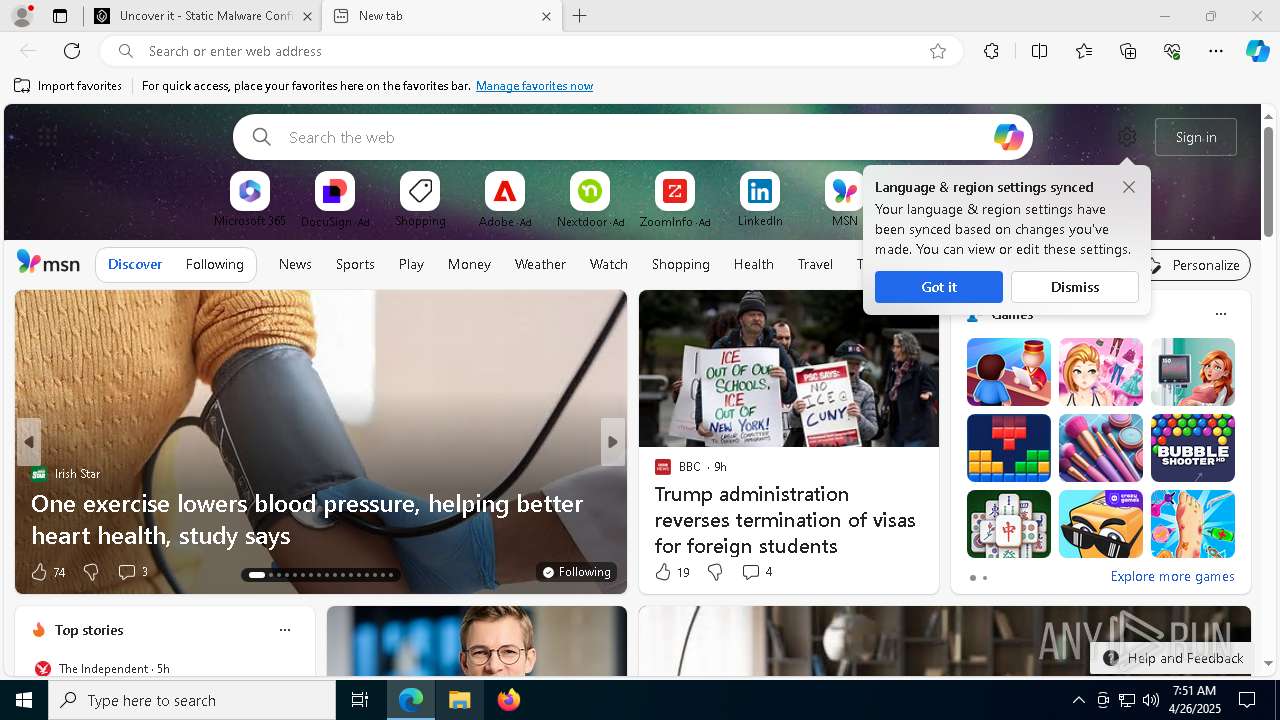Click Copilot icon in web search box
This screenshot has height=720, width=1280.
(x=1008, y=137)
